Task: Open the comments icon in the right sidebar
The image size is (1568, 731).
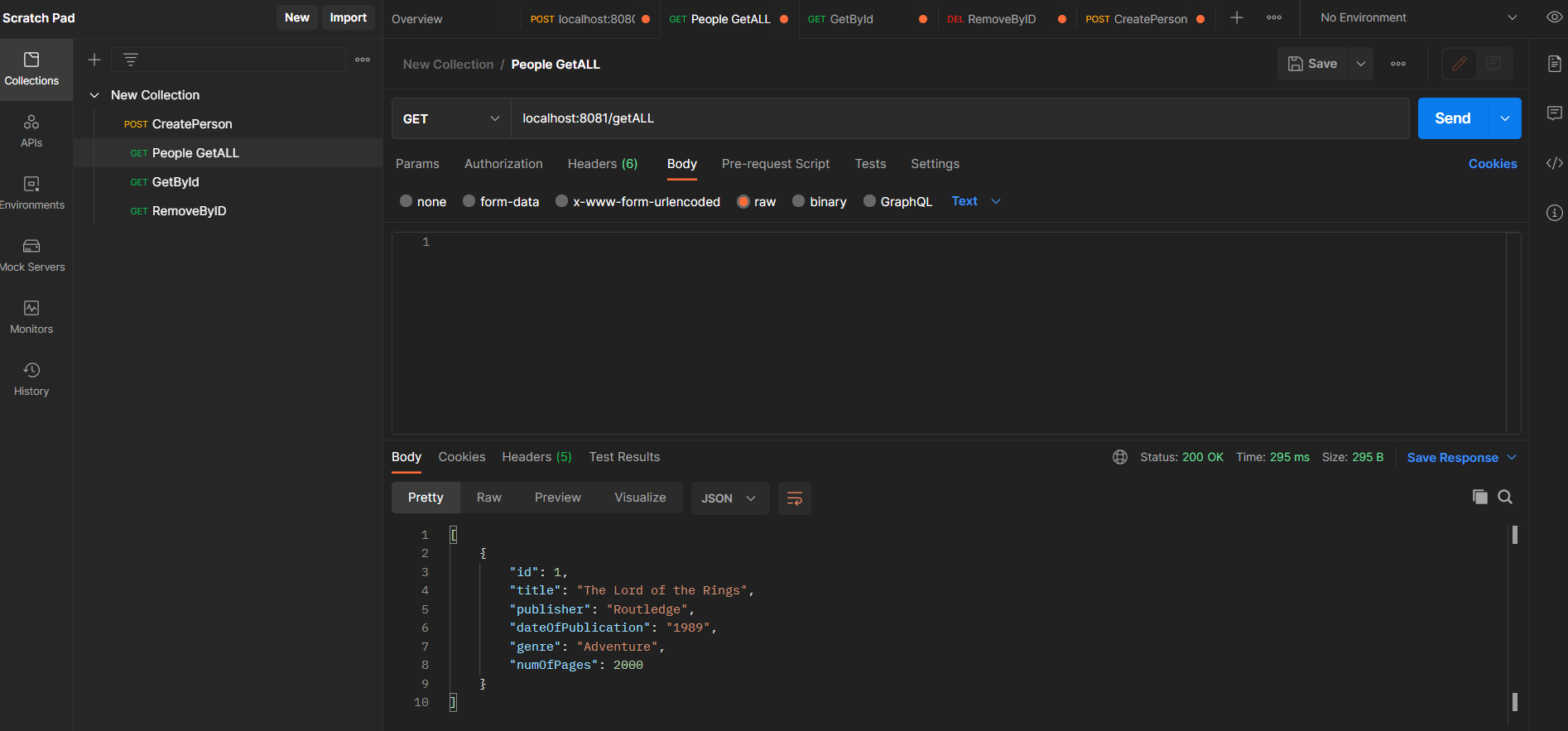Action: pyautogui.click(x=1555, y=113)
